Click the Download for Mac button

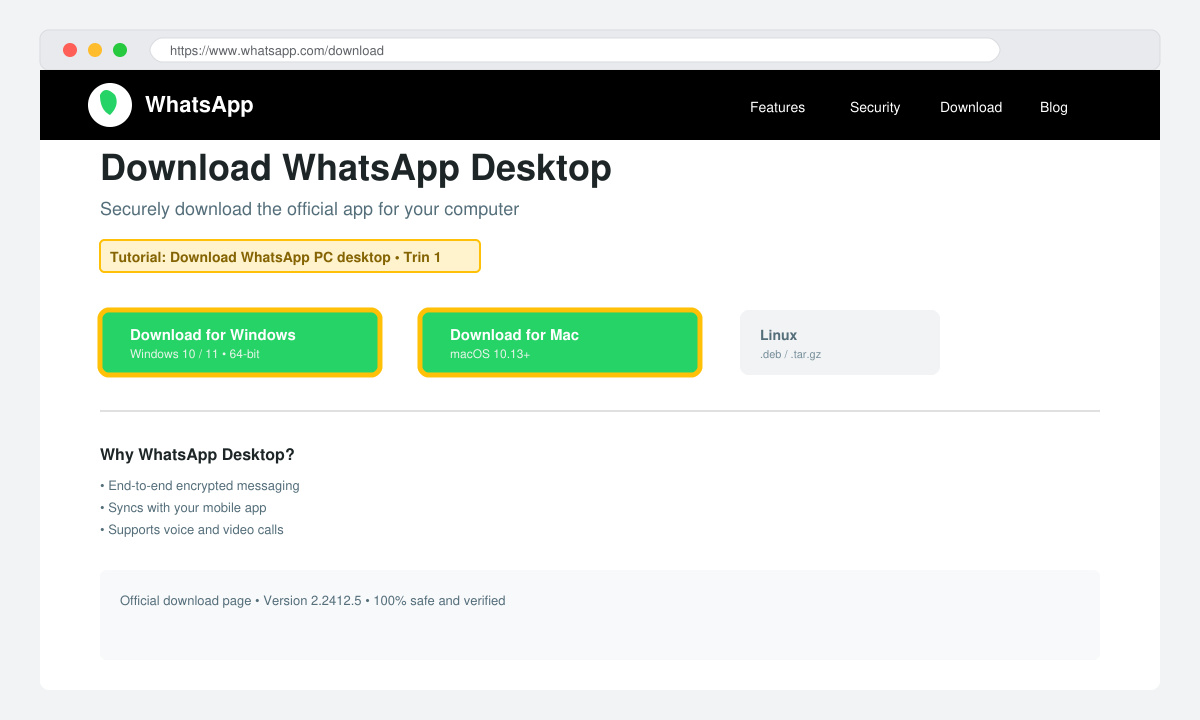pos(560,343)
